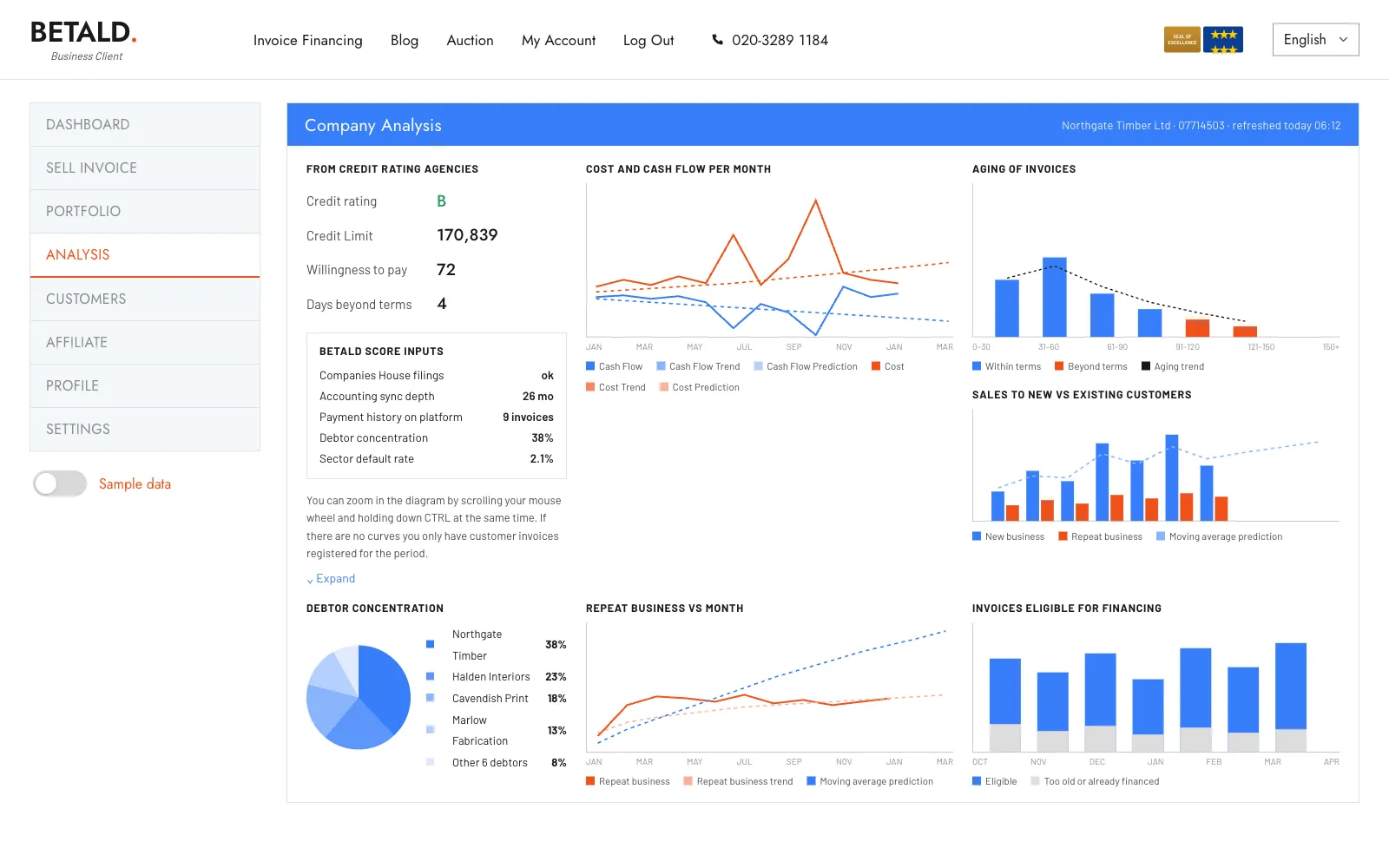The height and width of the screenshot is (868, 1389).
Task: Click the Cavendish Print debtor label
Action: tap(490, 699)
